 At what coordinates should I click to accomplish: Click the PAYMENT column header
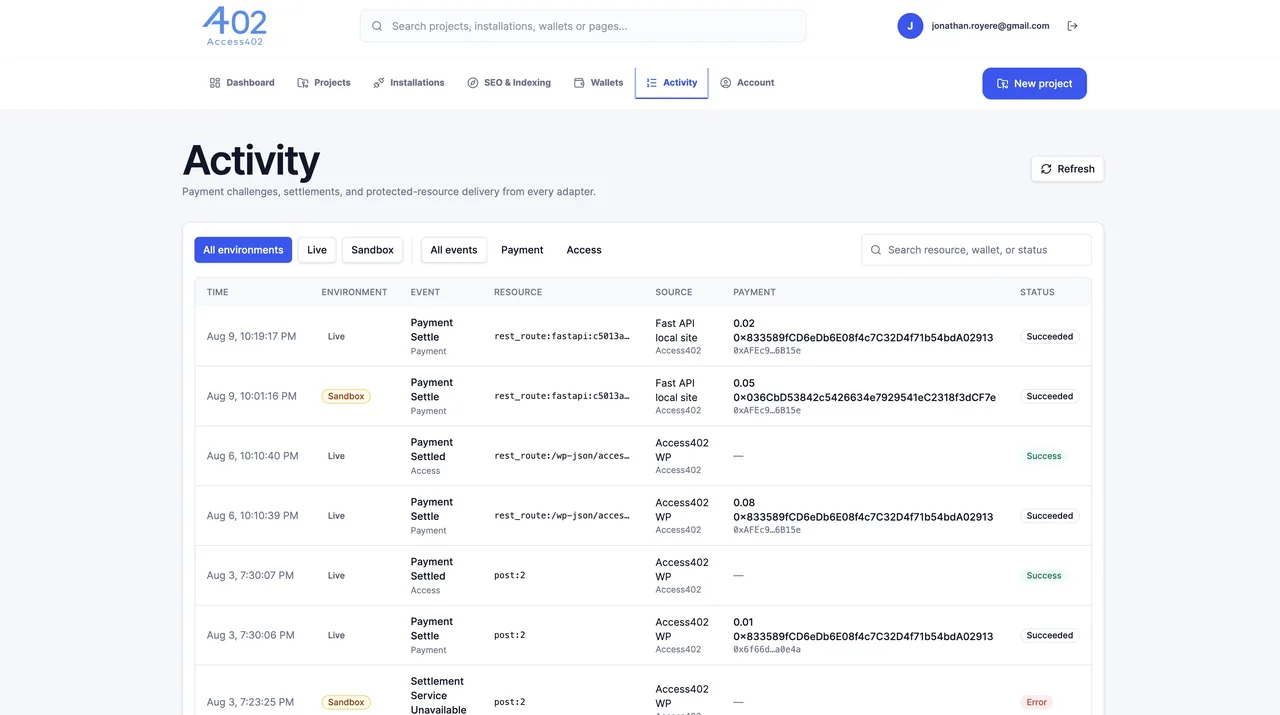(x=754, y=292)
